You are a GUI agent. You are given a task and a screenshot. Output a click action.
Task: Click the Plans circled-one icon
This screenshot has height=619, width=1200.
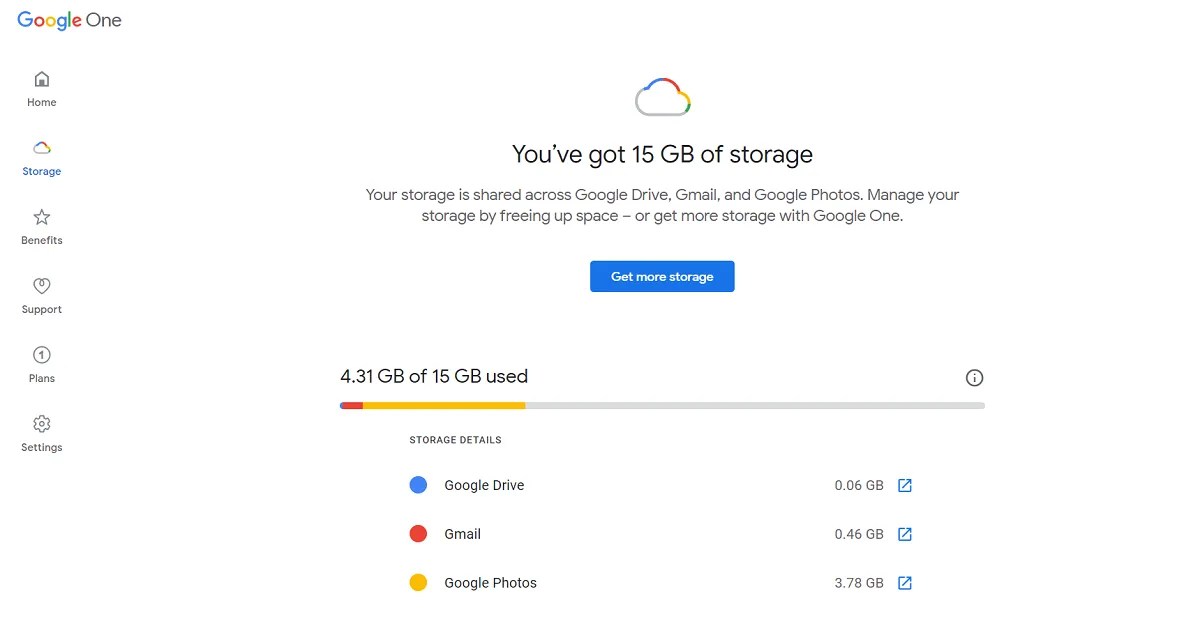[42, 355]
